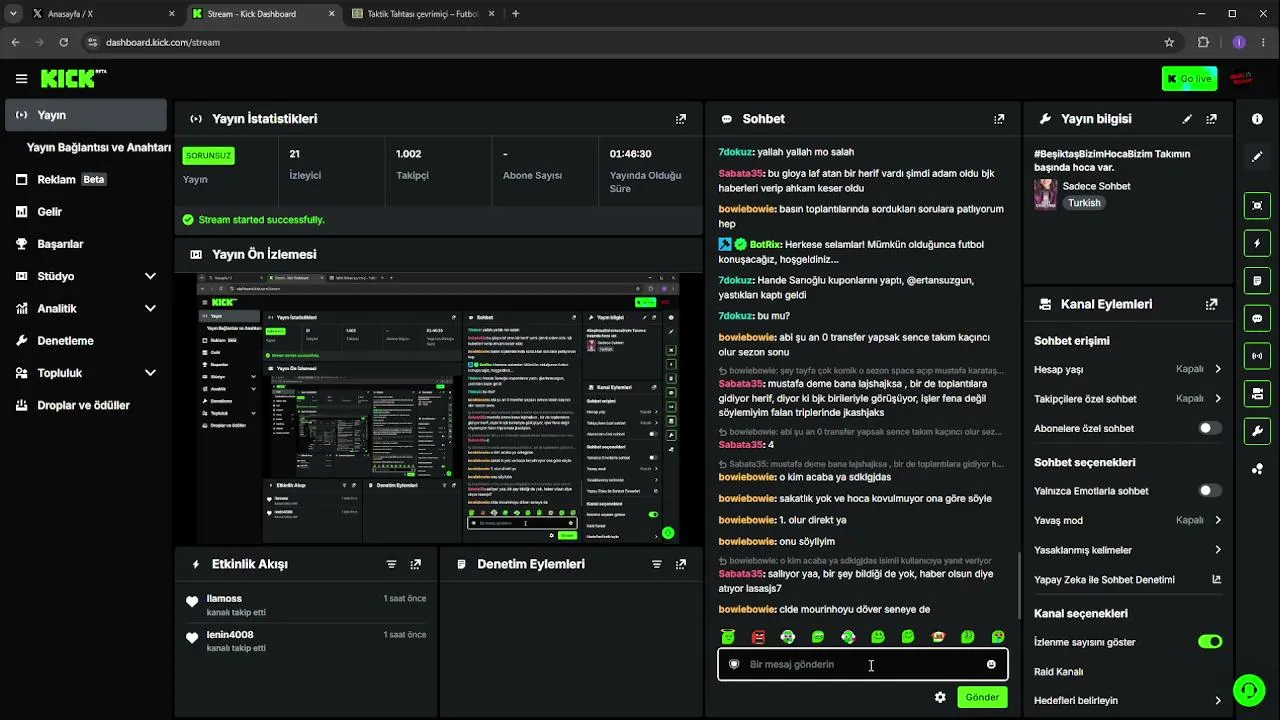Edit stream info with the pencil in Yayın bilgisi

(x=1187, y=119)
